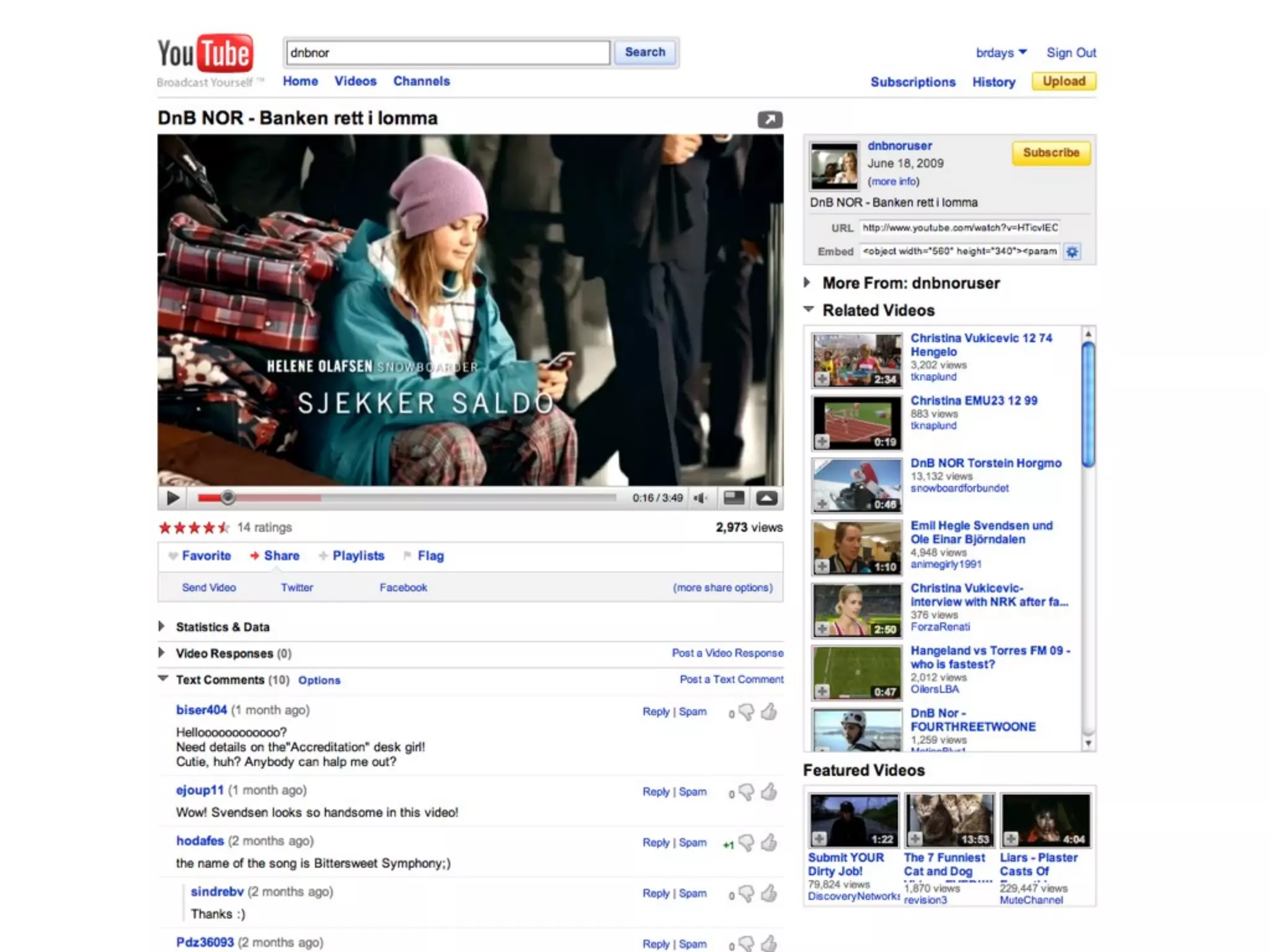The image size is (1270, 952).
Task: Seek the video using the progress slider knob
Action: pos(228,497)
